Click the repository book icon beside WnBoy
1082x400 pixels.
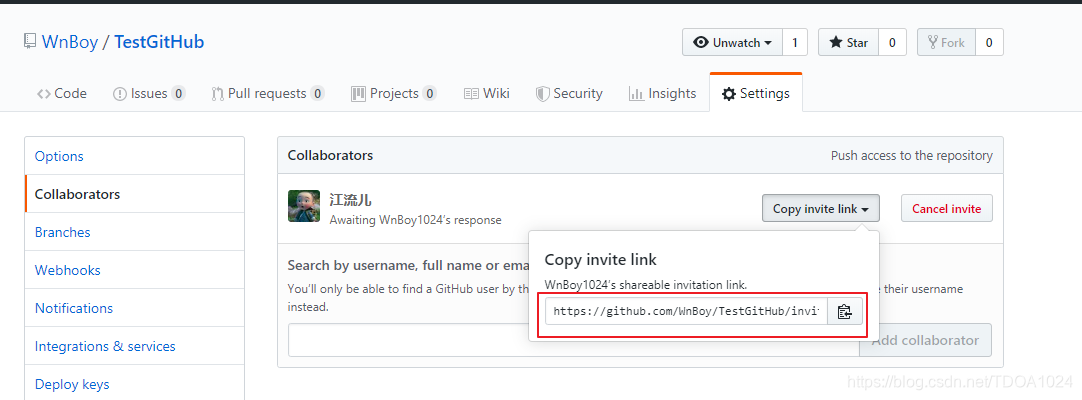(x=29, y=41)
